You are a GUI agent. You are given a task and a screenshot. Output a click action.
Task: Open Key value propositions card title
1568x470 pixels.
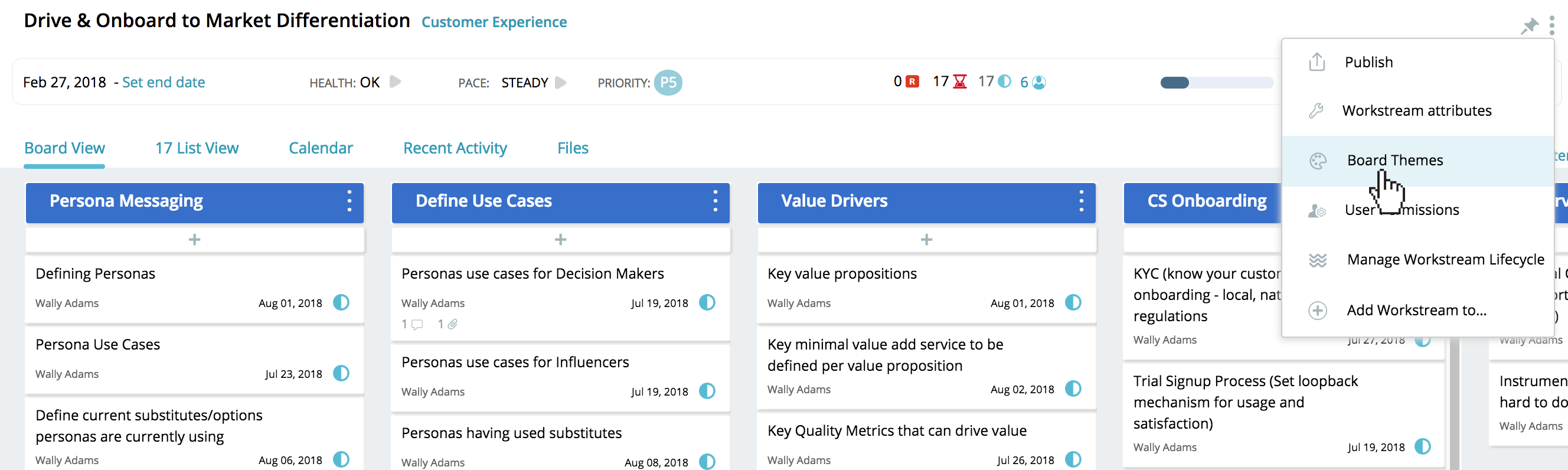[842, 274]
